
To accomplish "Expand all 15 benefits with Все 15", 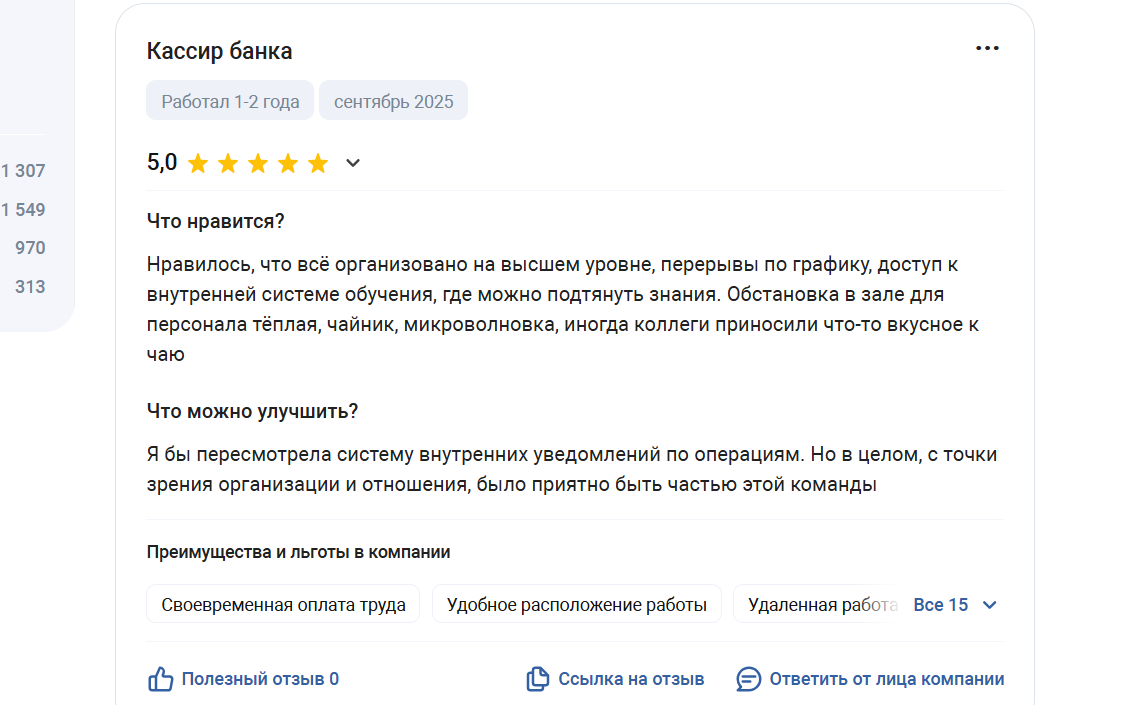I will point(941,605).
